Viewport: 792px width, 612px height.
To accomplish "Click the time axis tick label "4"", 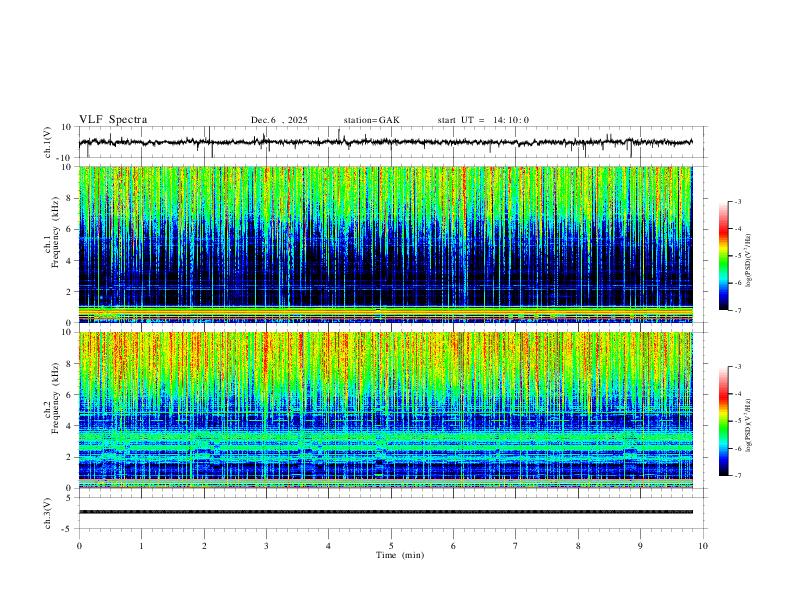I will click(x=328, y=546).
